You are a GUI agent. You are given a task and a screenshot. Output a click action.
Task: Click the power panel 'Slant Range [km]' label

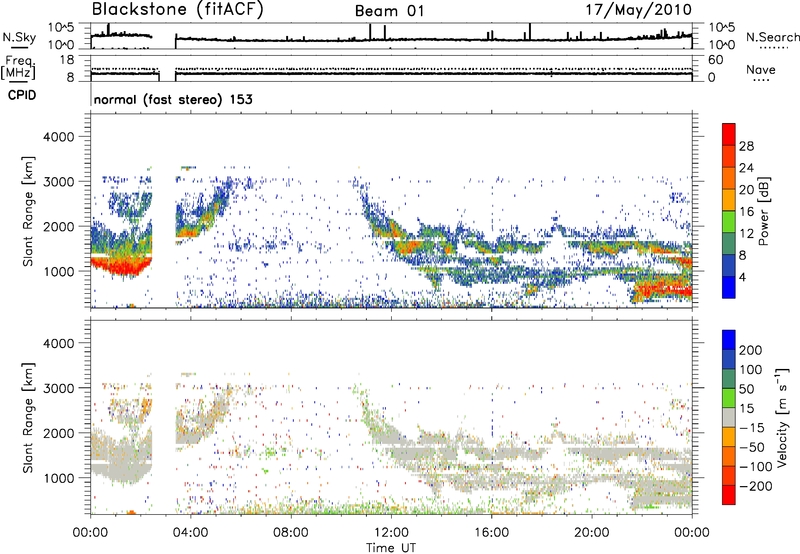coord(28,211)
